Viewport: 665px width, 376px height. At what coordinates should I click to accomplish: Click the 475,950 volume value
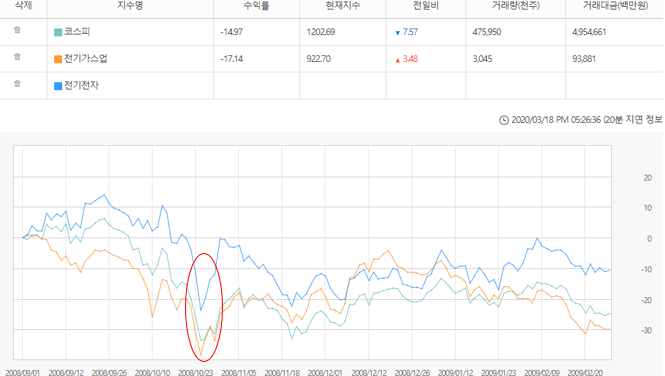(487, 32)
